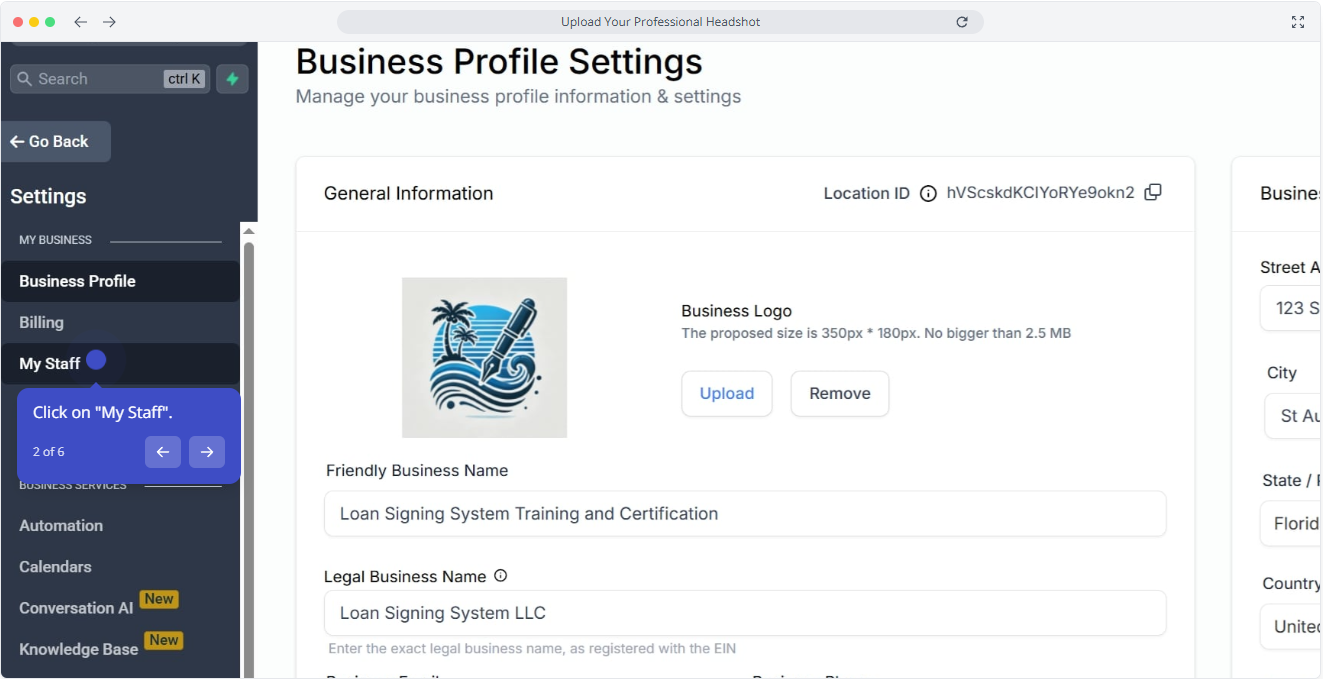Click the Settings heading in sidebar
Image resolution: width=1323 pixels, height=679 pixels.
(48, 196)
